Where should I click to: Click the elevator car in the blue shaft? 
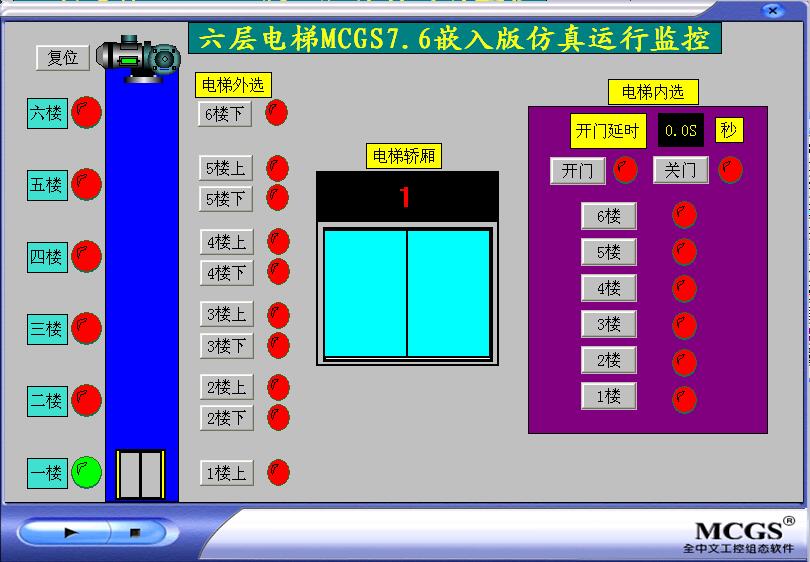click(141, 475)
